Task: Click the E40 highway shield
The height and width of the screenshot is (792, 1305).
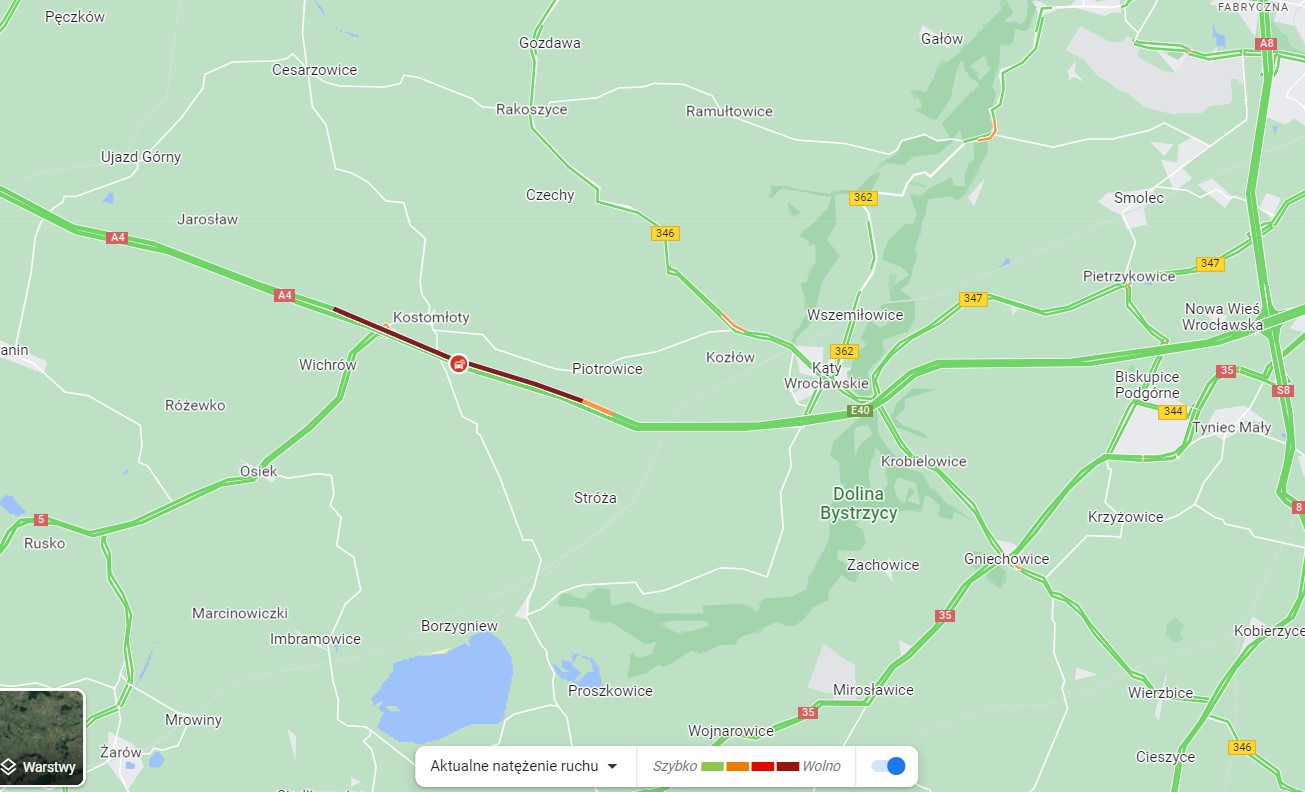Action: pyautogui.click(x=859, y=410)
